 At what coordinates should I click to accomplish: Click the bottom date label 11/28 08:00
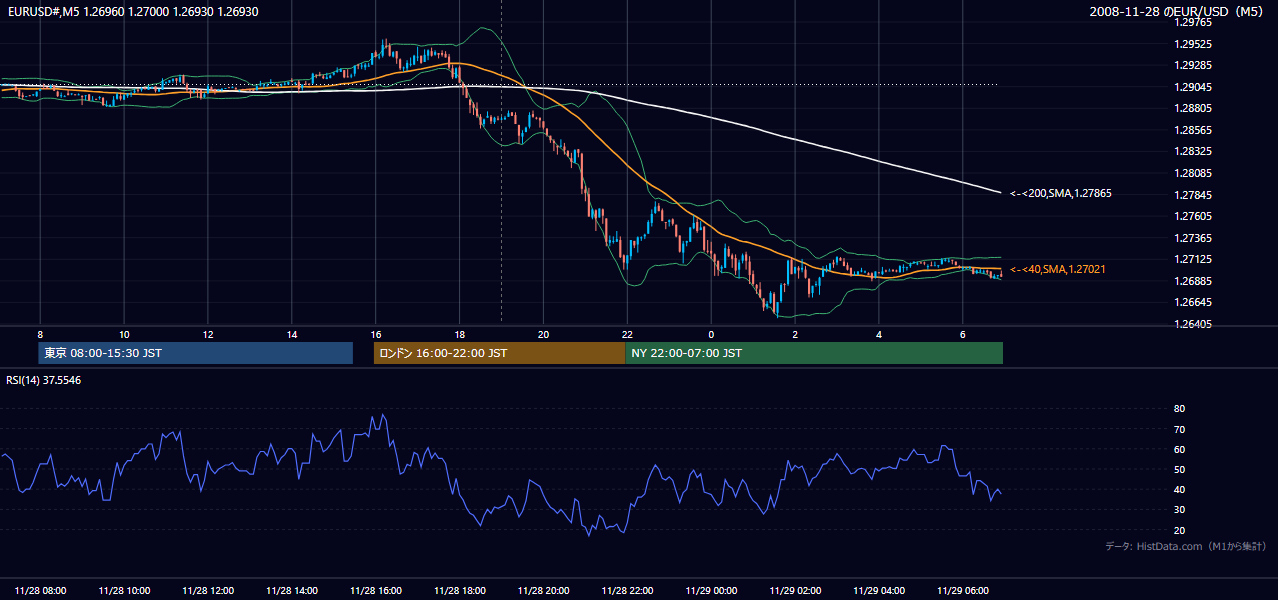[x=41, y=591]
